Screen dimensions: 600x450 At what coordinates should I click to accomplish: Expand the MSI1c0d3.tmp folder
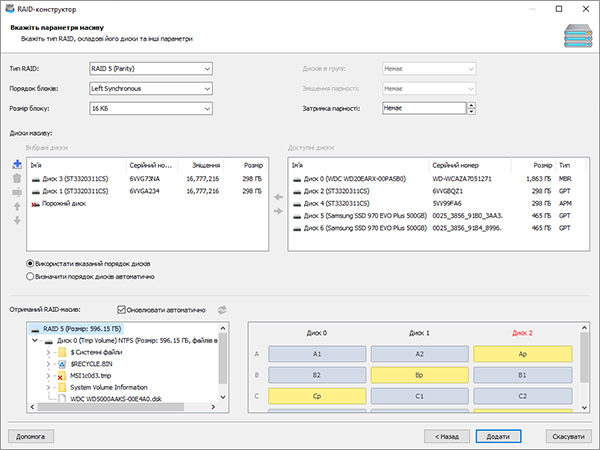49,376
